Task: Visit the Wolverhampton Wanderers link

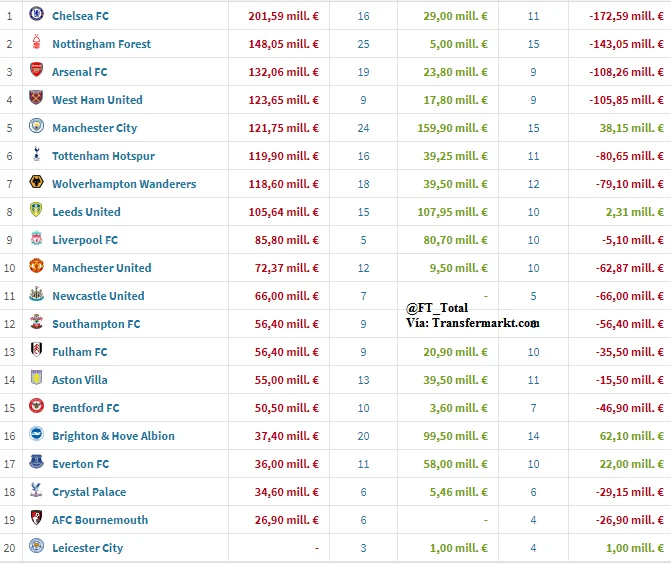Action: pos(124,184)
